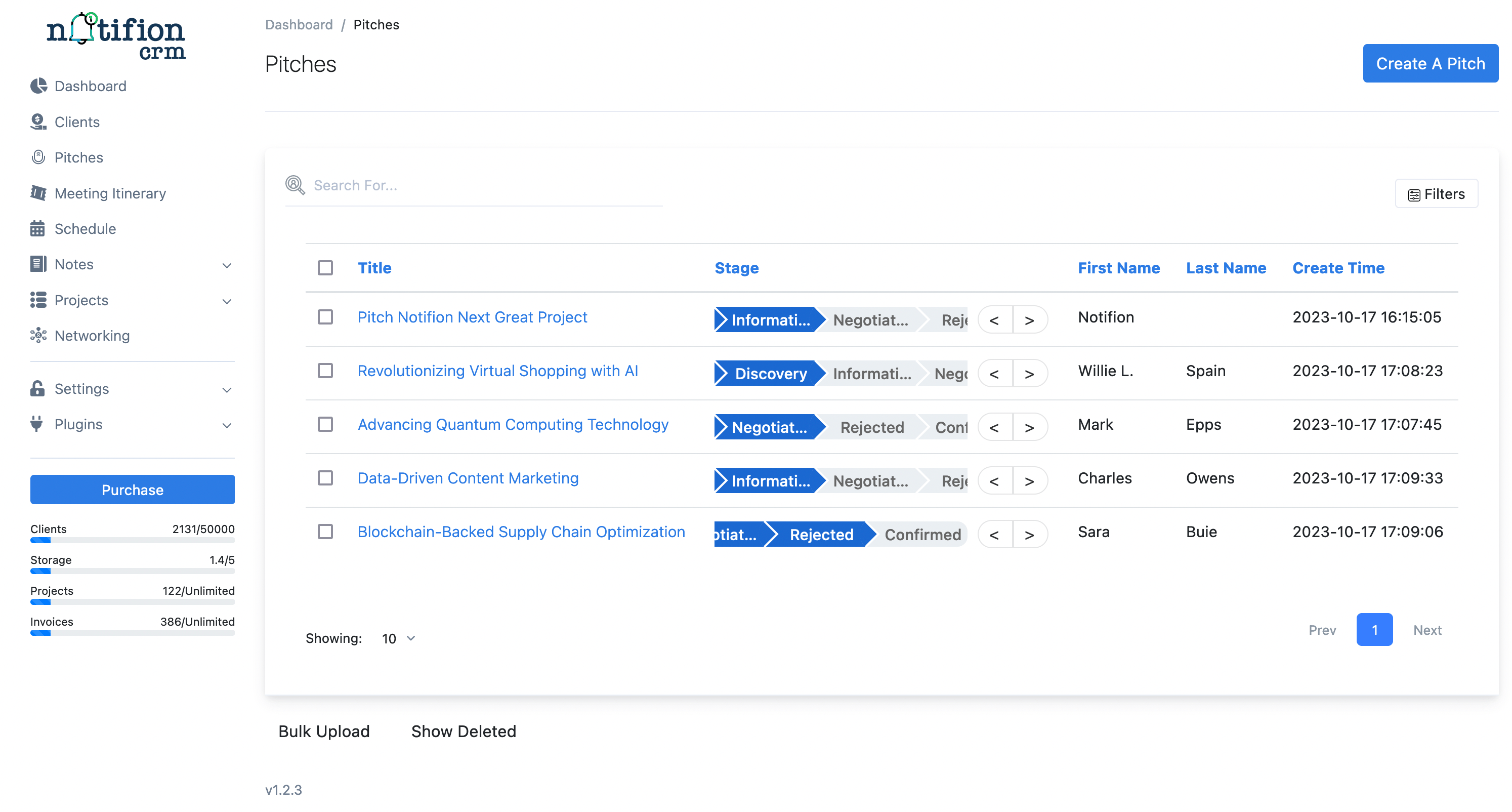
Task: Advance stage for Blockchain-Backed Supply Chain pitch
Action: point(1031,534)
